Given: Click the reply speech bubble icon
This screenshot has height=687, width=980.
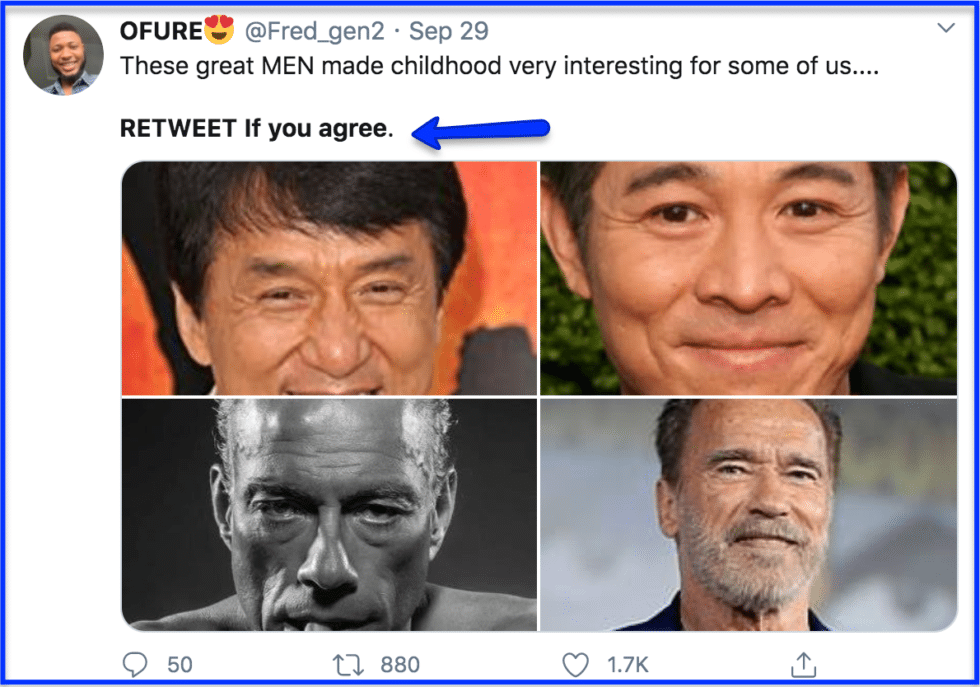Looking at the screenshot, I should point(135,664).
